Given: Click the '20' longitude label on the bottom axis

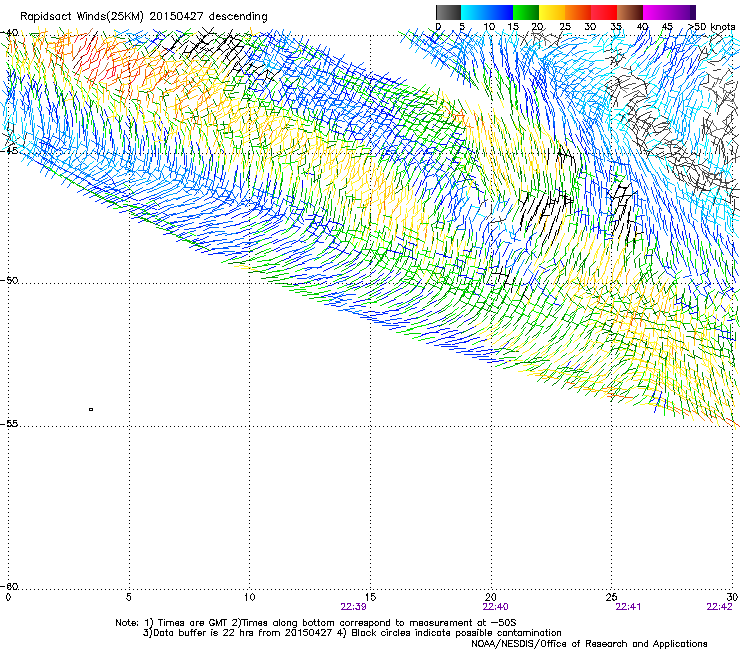Looking at the screenshot, I should pyautogui.click(x=491, y=597).
